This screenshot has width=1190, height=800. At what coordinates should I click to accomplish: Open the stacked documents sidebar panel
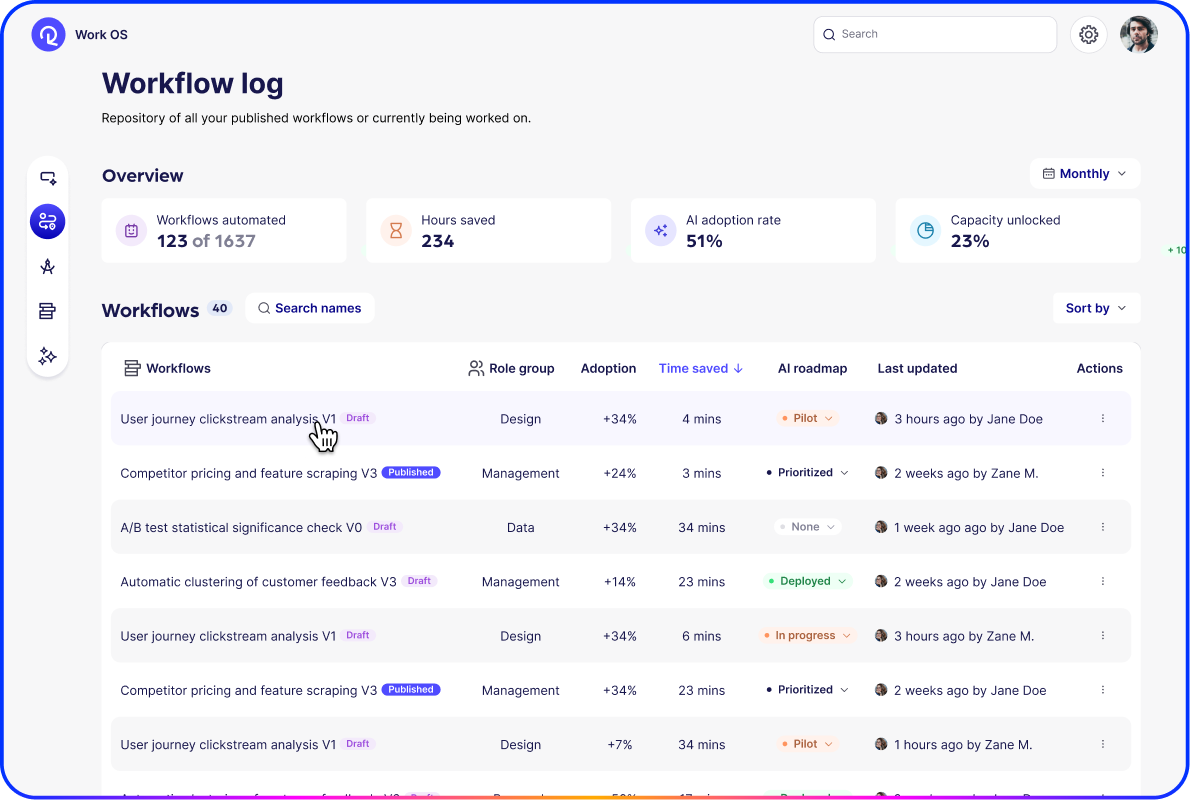pos(47,311)
